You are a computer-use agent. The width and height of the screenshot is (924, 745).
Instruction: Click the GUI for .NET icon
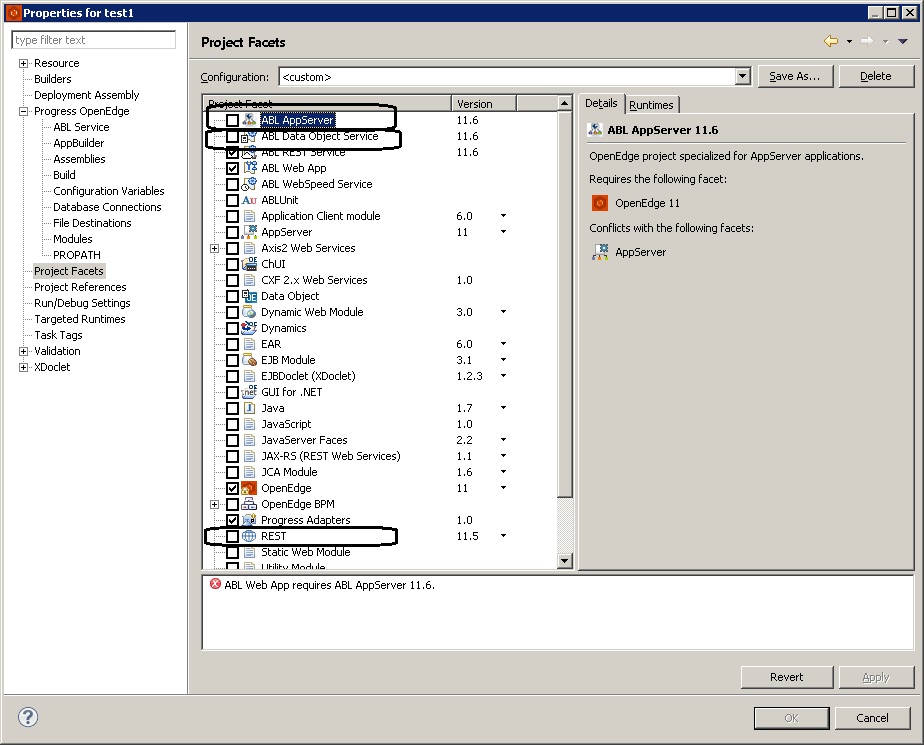[249, 392]
